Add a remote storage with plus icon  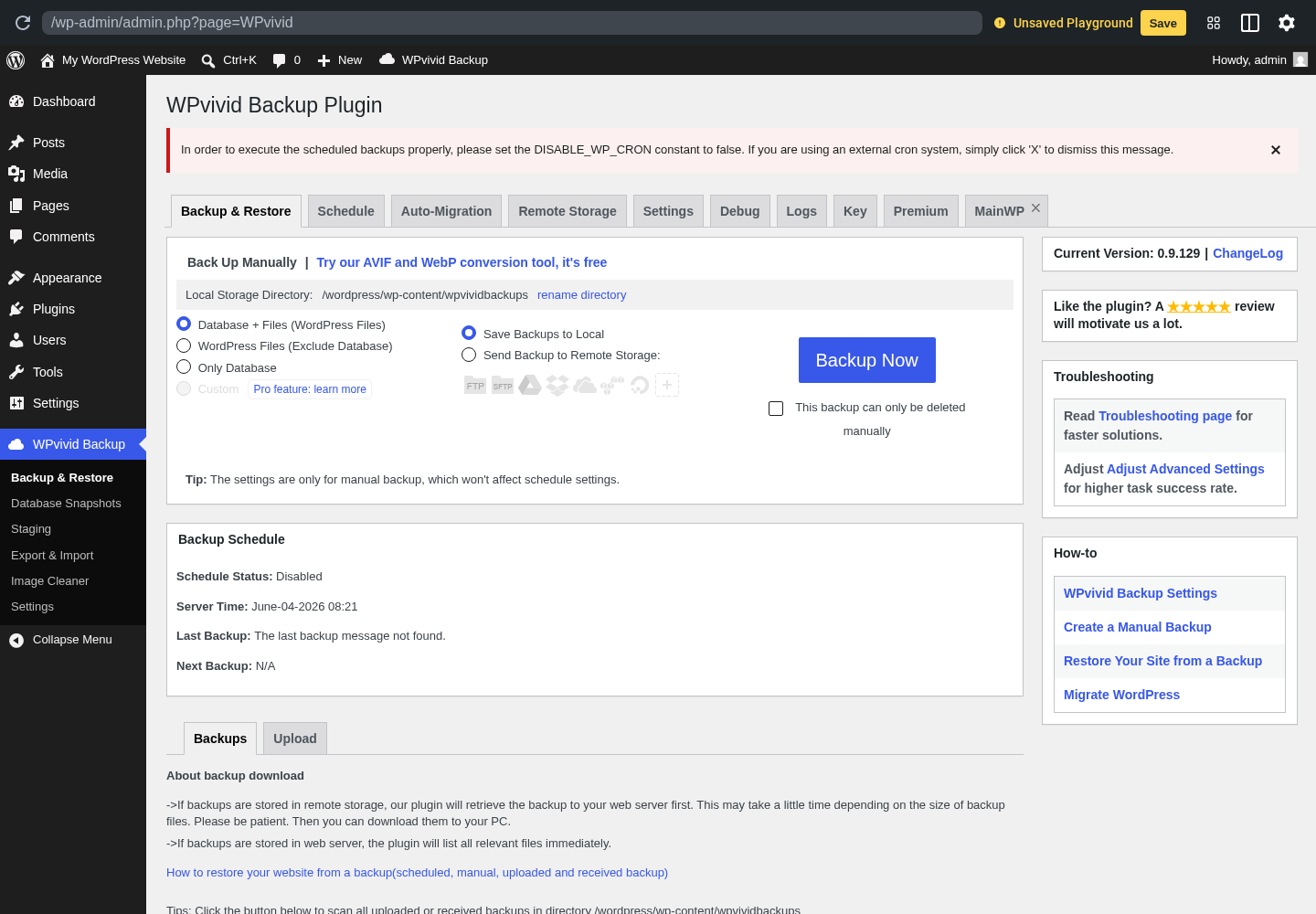667,385
